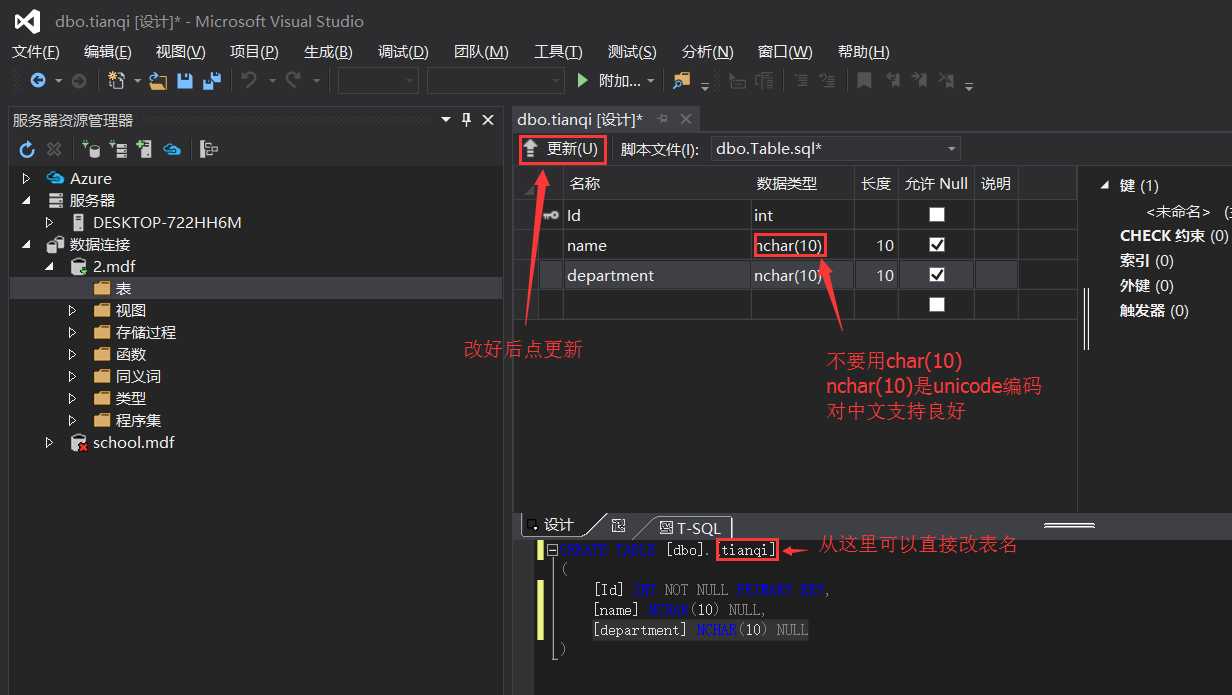
Task: Select 触发器 (0) in properties list
Action: 1154,311
